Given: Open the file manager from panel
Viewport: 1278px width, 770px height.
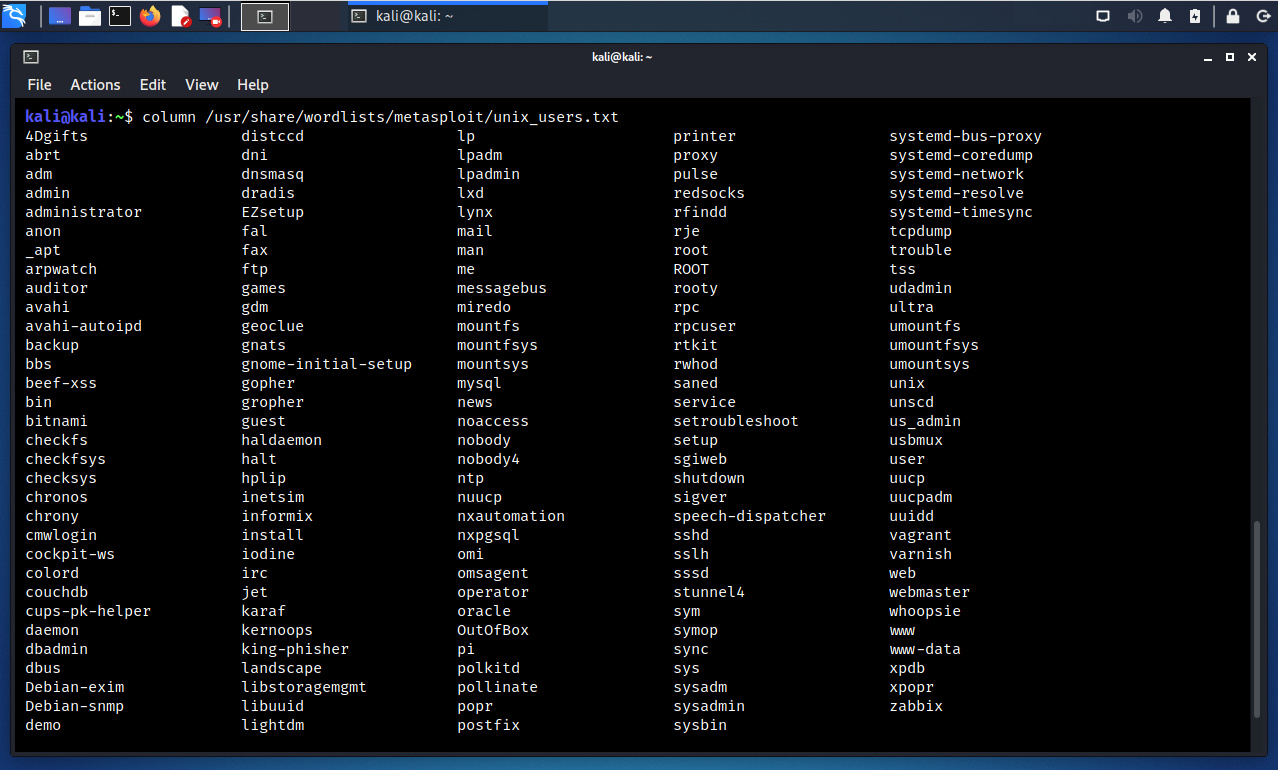Looking at the screenshot, I should point(90,16).
